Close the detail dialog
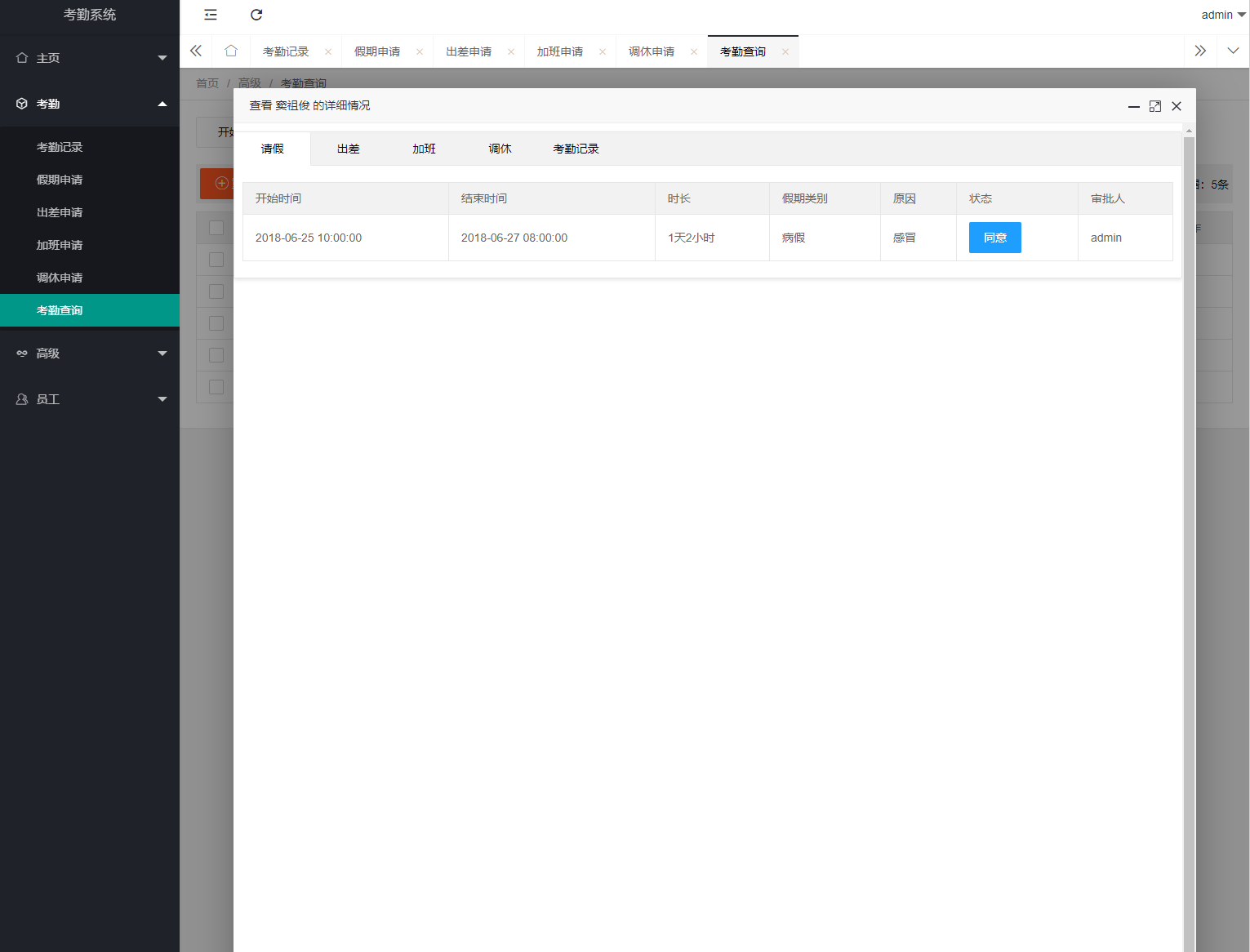Viewport: 1250px width, 952px height. pos(1177,106)
